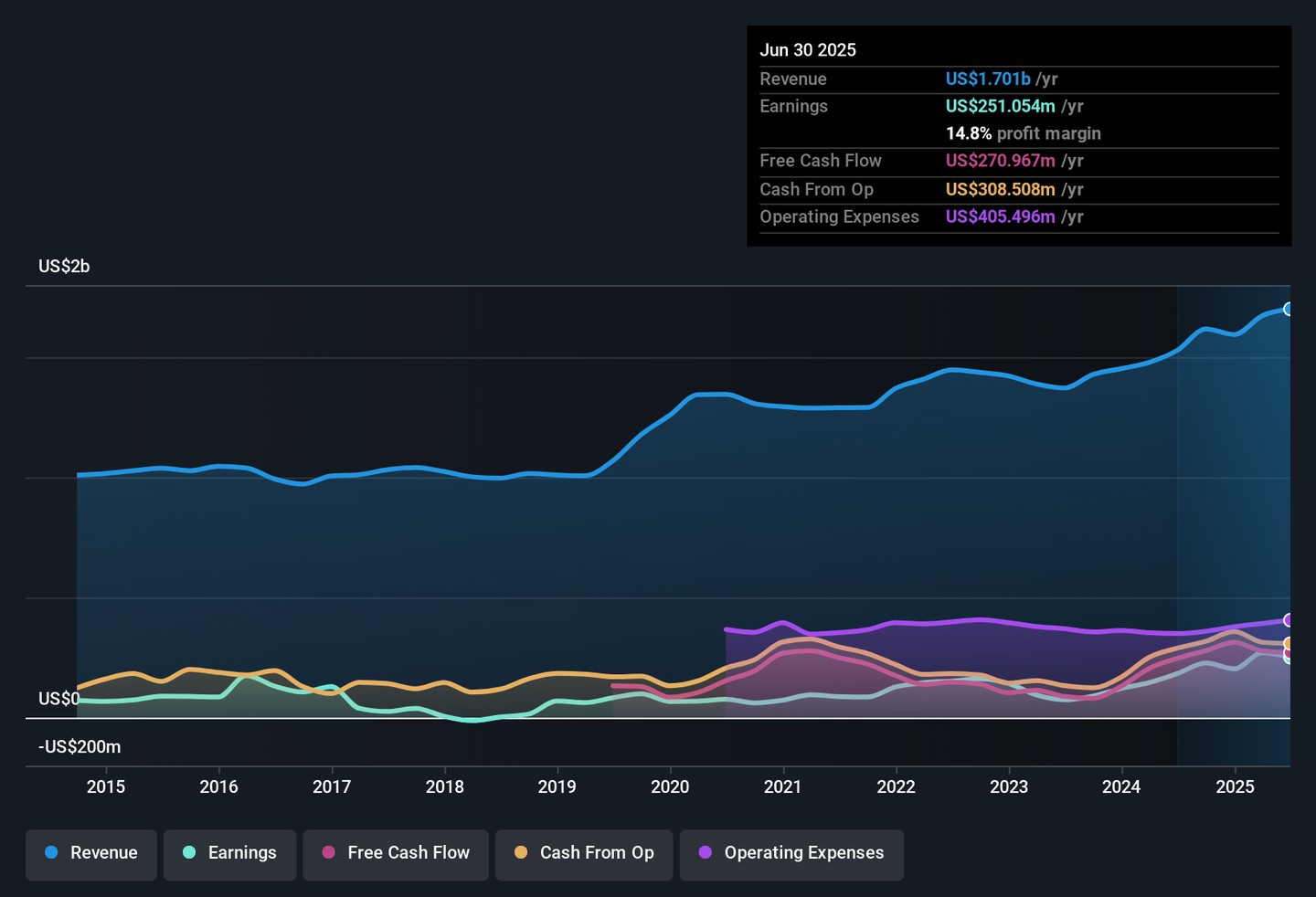This screenshot has height=897, width=1316.
Task: Click the Operating Expenses endpoint marker
Action: pyautogui.click(x=1289, y=621)
